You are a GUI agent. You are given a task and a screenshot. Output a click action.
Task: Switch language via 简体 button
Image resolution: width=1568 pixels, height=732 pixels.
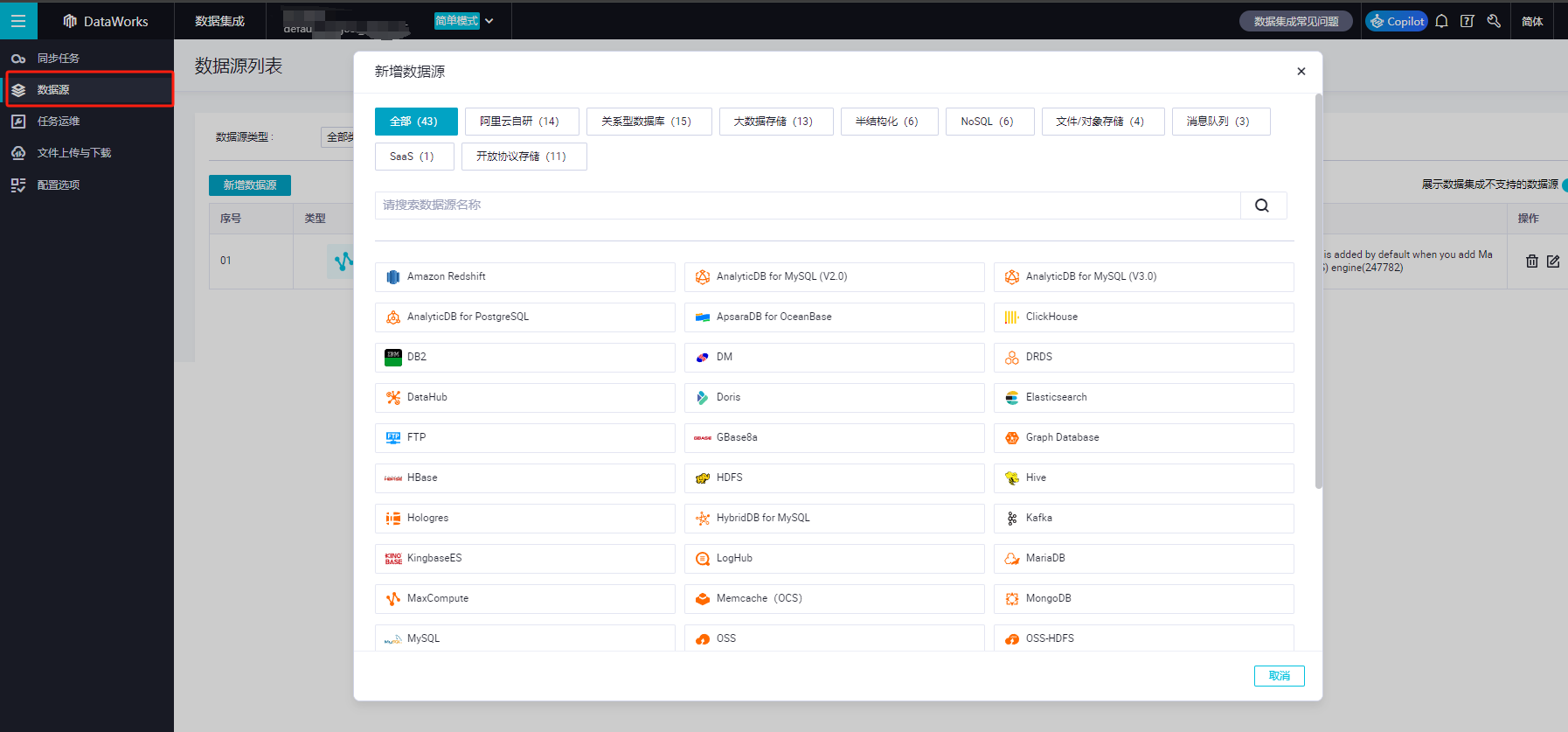[x=1532, y=21]
